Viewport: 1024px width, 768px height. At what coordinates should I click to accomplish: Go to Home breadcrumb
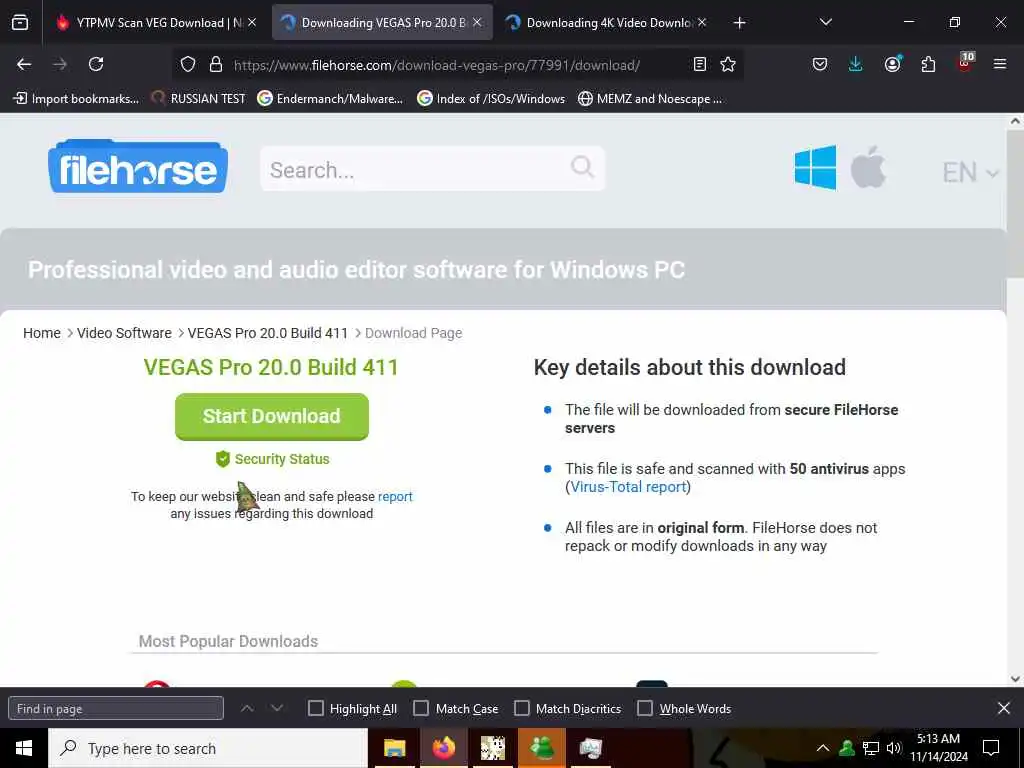pos(42,333)
